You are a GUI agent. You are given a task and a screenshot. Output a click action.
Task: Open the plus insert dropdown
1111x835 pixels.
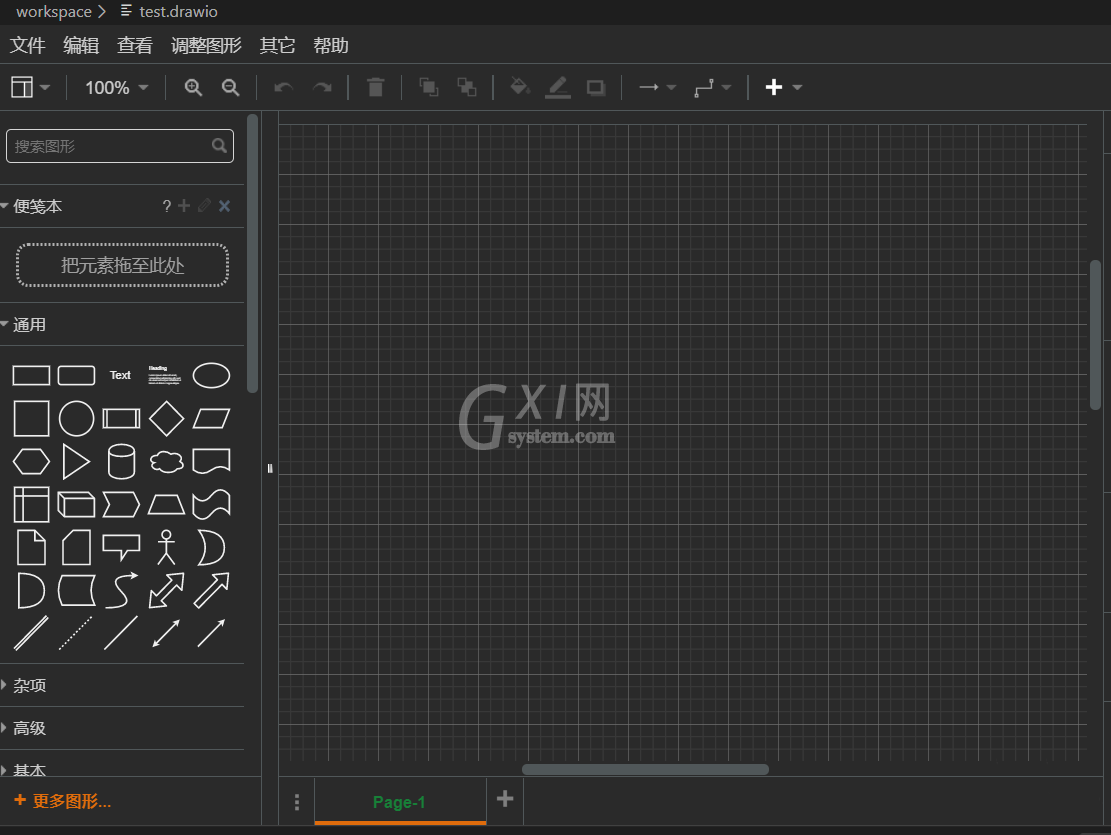(x=783, y=87)
